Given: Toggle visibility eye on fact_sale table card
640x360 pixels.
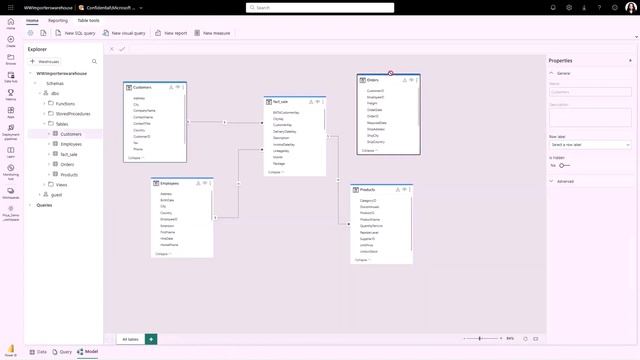Looking at the screenshot, I should pos(317,102).
